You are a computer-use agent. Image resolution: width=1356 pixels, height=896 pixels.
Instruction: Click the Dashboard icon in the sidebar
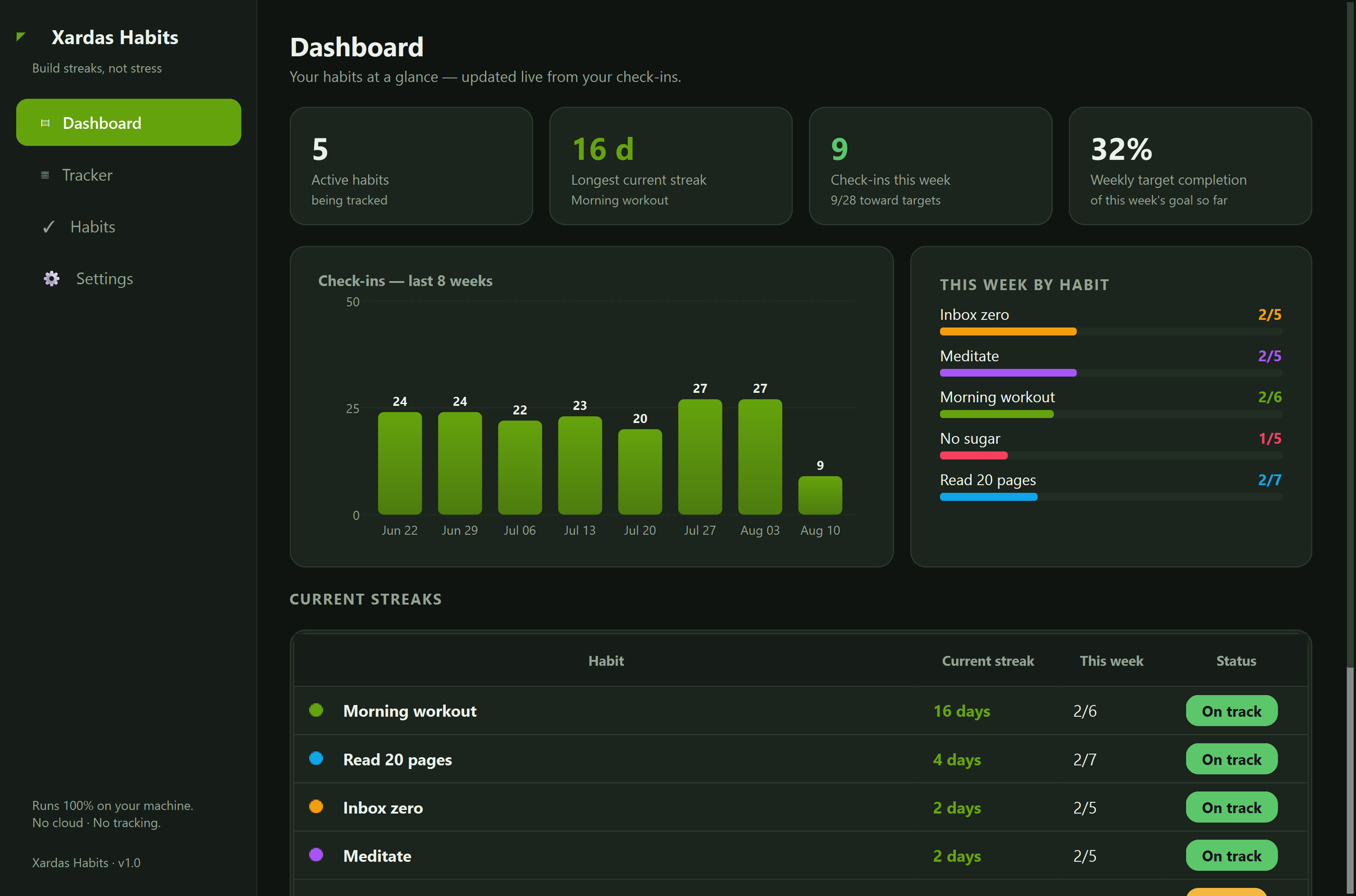(45, 123)
